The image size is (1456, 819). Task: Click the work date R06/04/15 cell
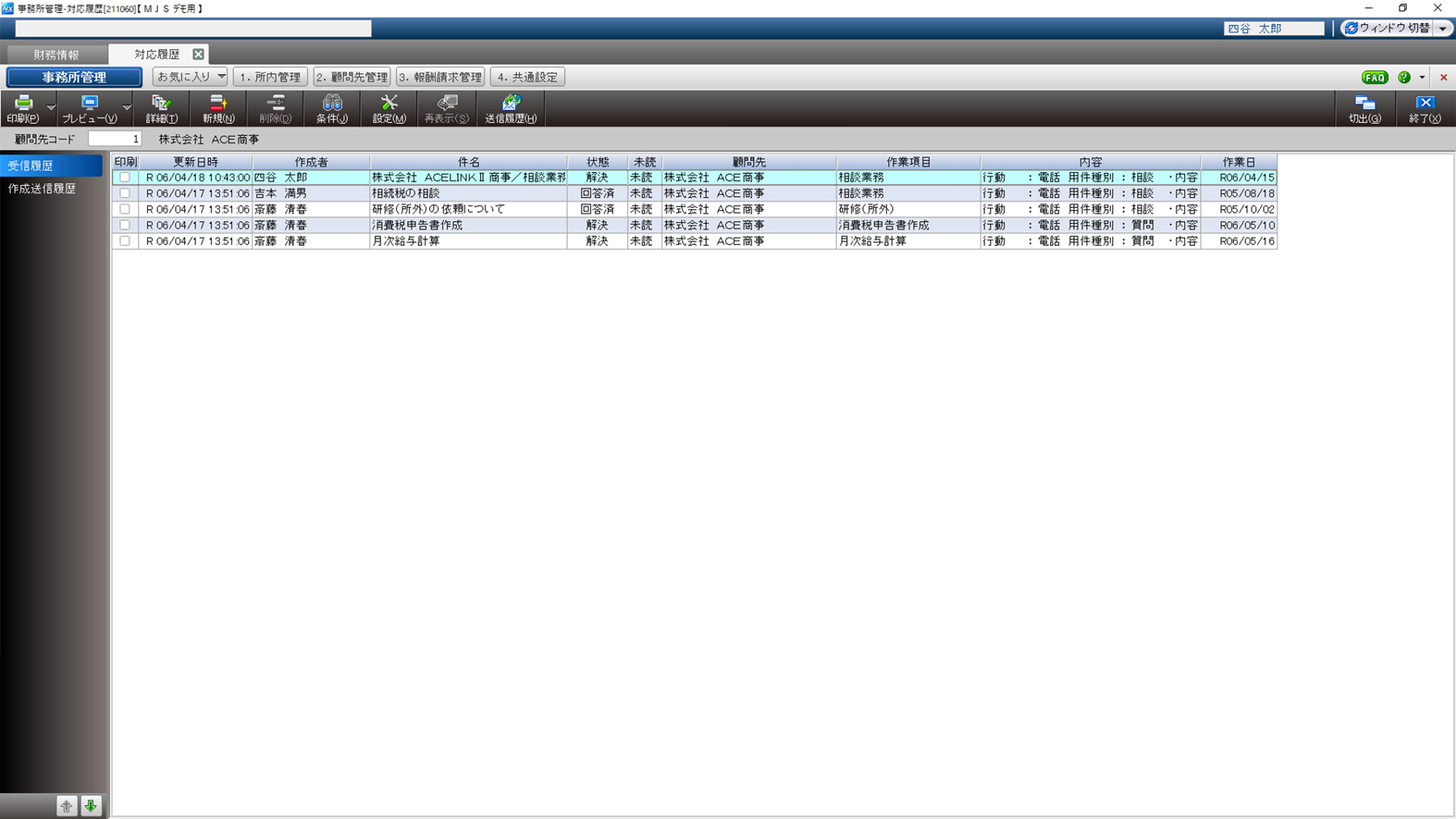click(1239, 177)
